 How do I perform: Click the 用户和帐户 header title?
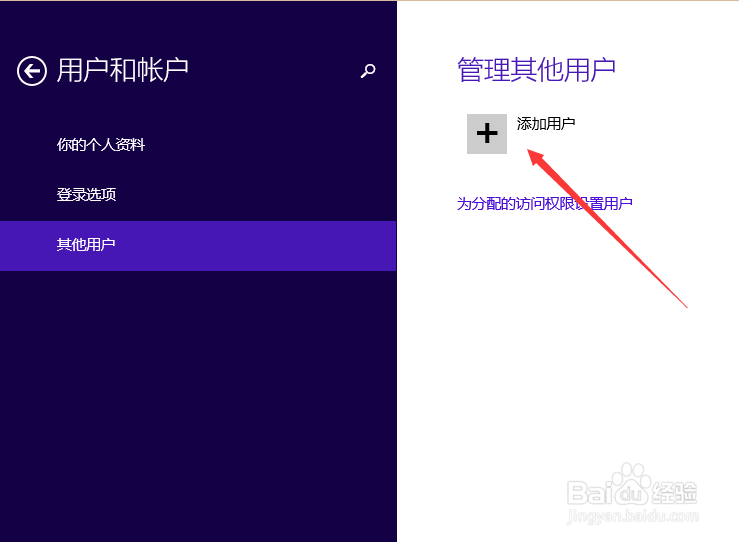pyautogui.click(x=123, y=70)
